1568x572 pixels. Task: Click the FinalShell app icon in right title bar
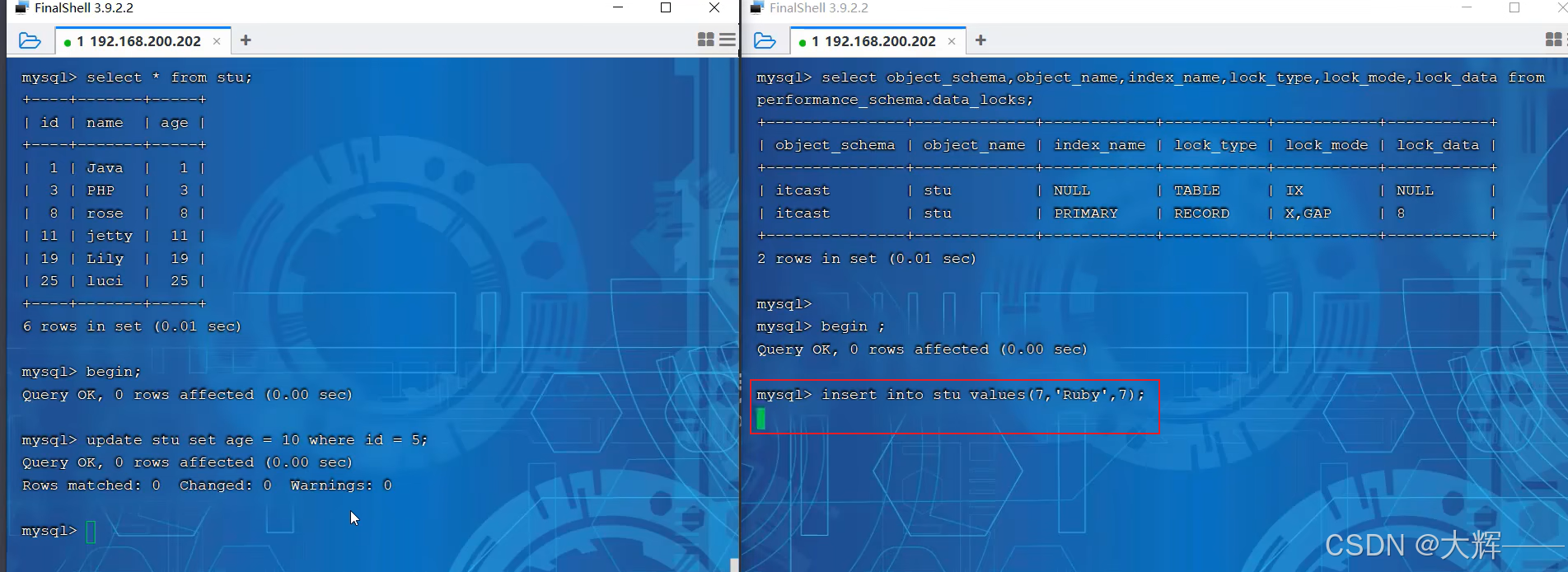pyautogui.click(x=756, y=8)
